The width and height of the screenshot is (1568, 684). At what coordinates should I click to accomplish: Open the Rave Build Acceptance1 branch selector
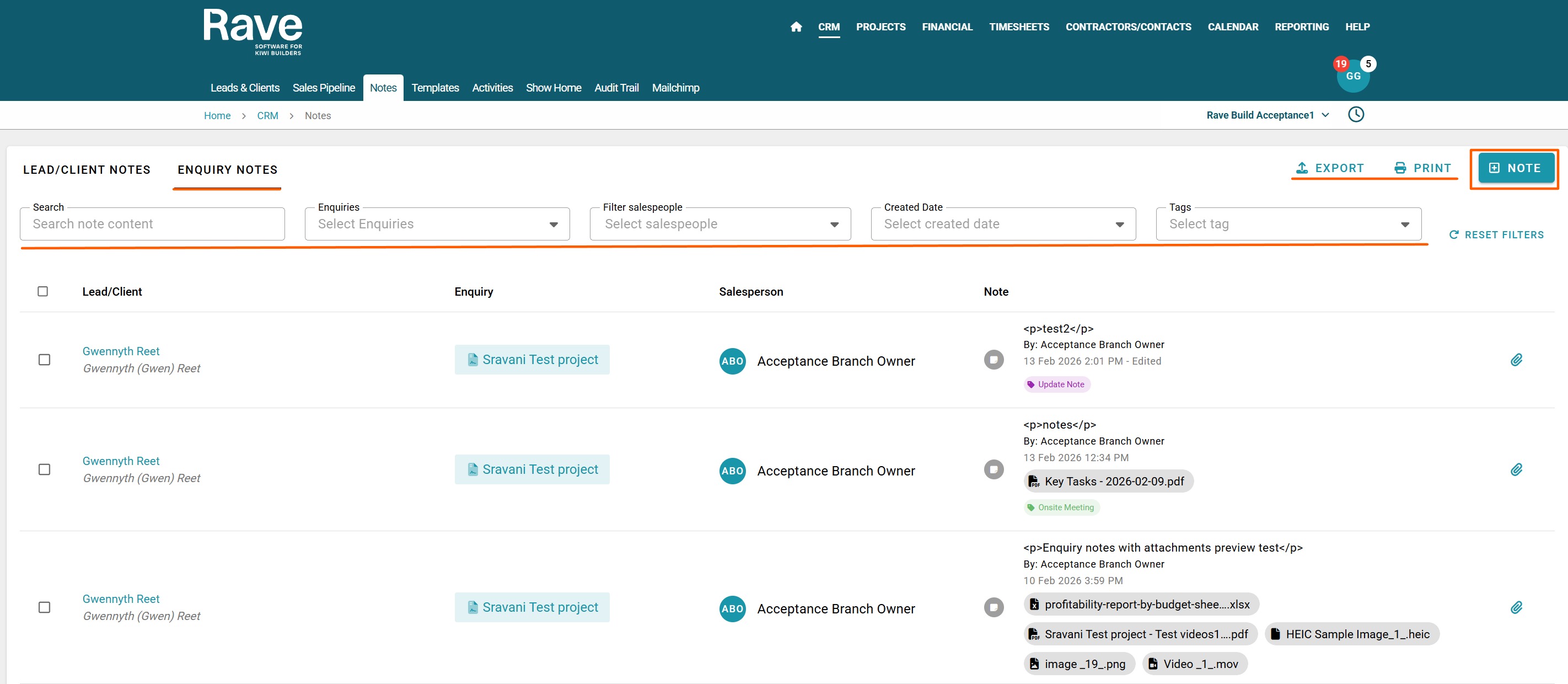click(1267, 115)
